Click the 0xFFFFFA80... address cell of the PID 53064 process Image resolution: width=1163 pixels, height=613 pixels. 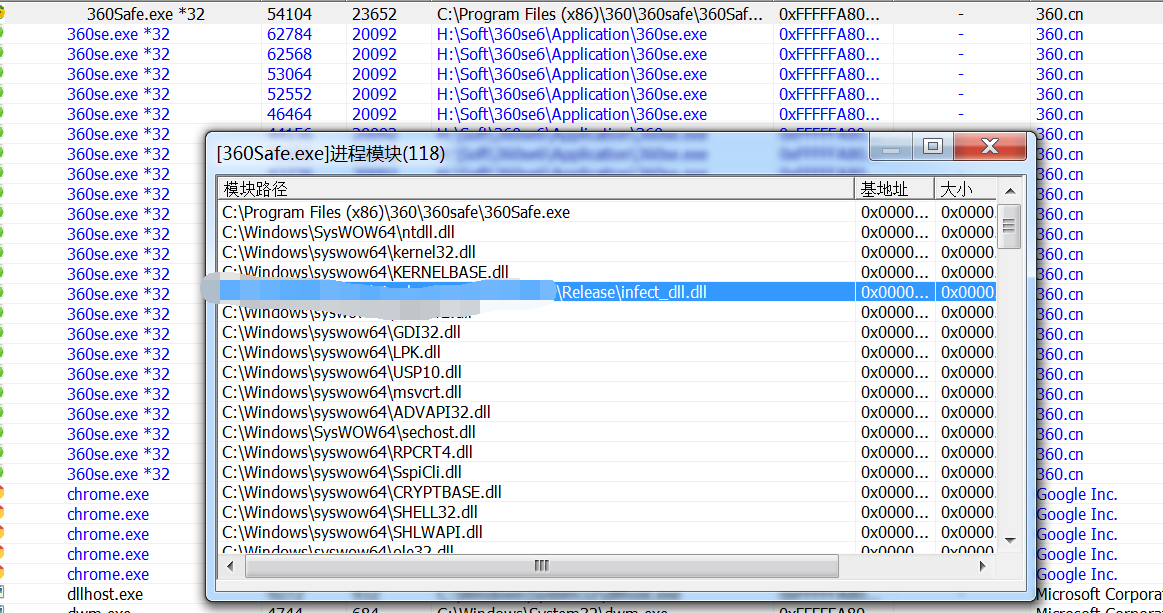(829, 74)
